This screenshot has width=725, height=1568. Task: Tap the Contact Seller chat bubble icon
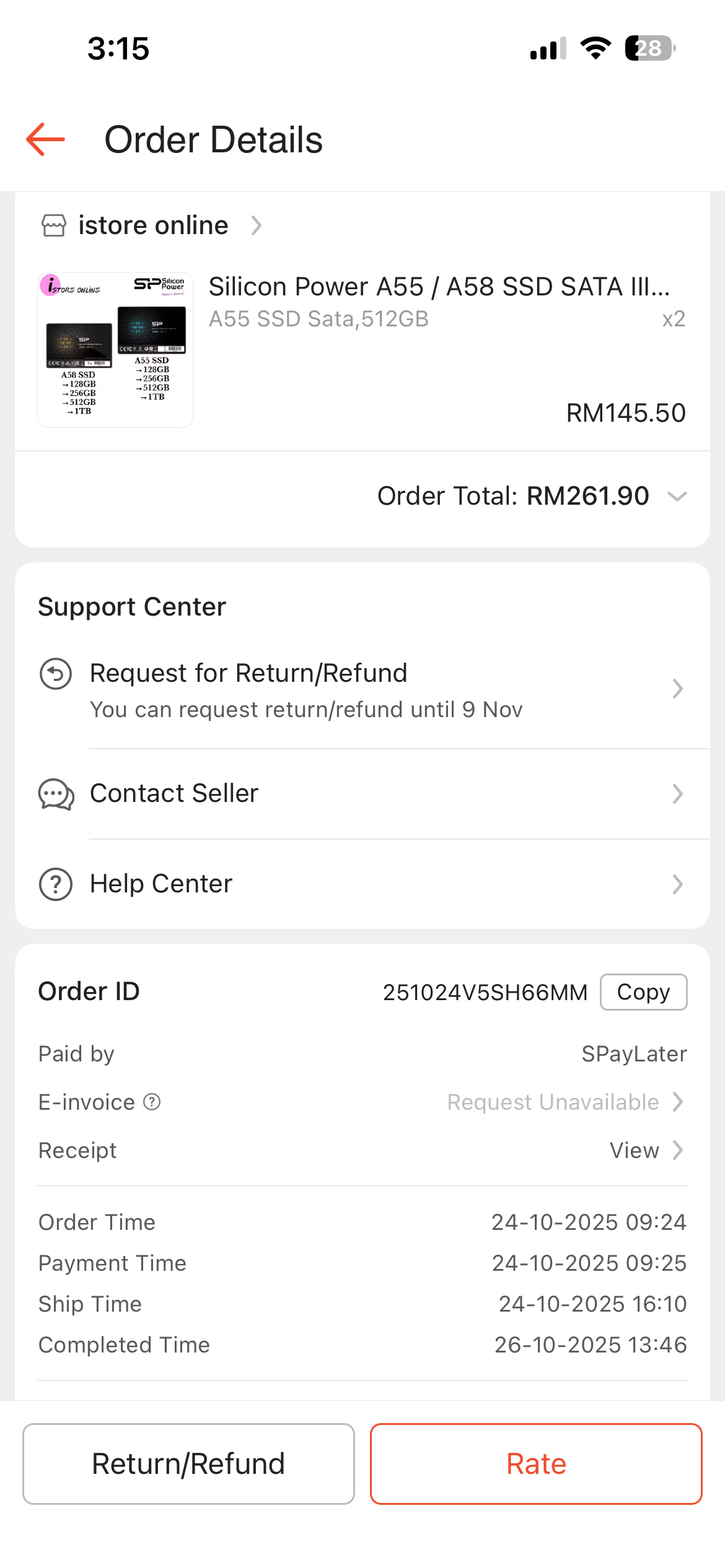click(56, 794)
